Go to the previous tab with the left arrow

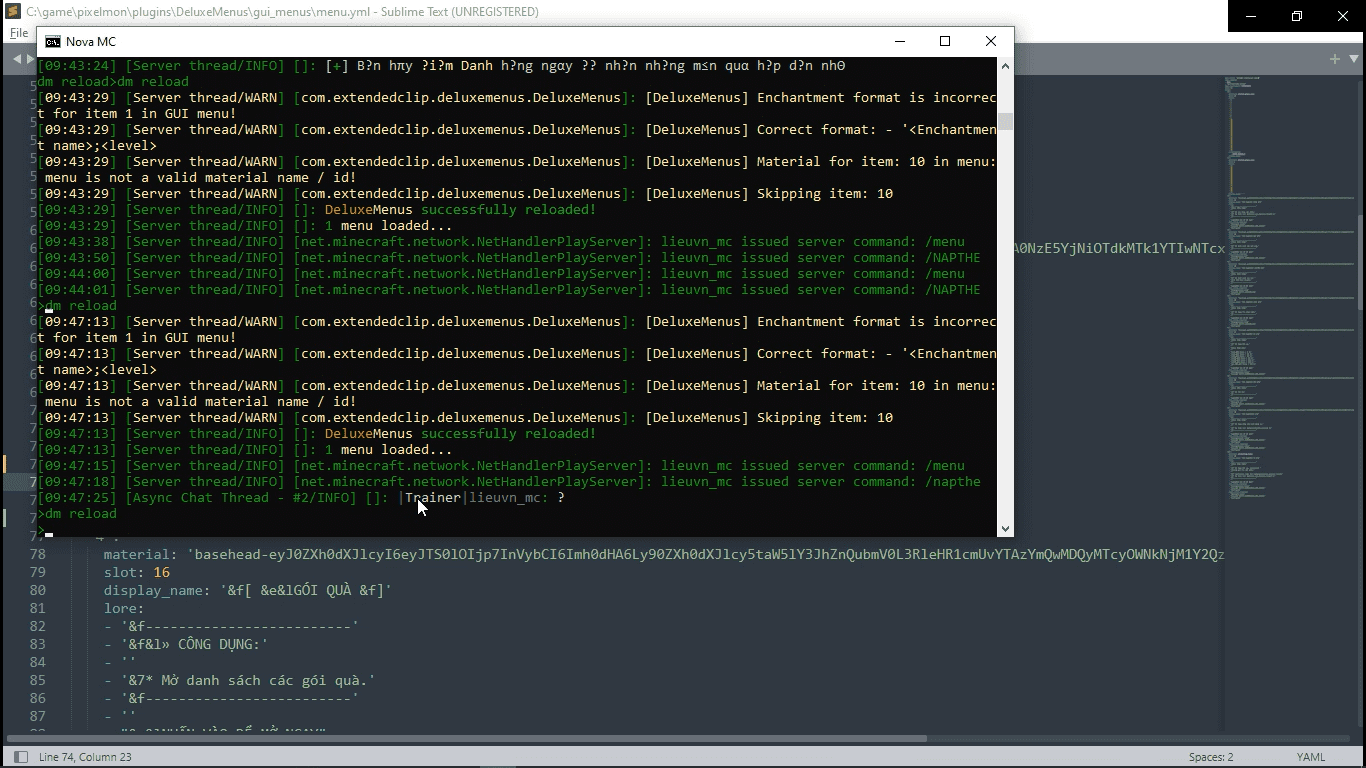click(x=16, y=59)
